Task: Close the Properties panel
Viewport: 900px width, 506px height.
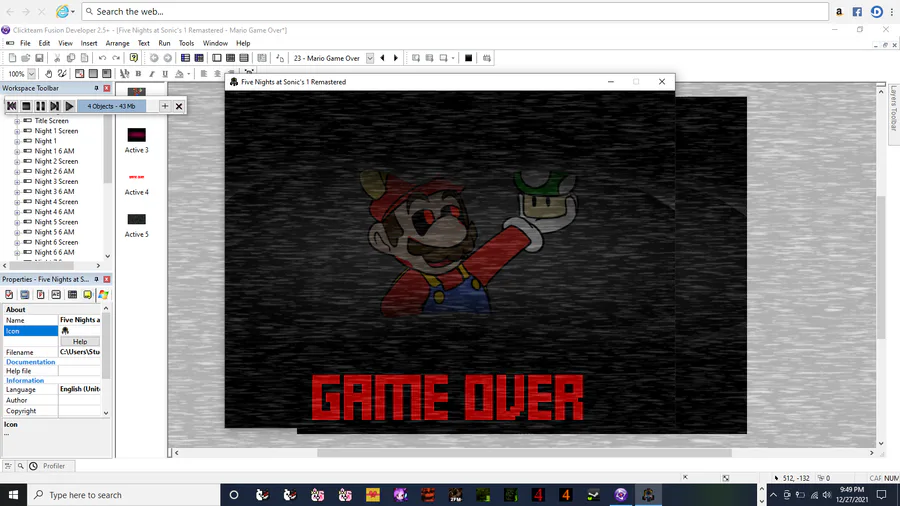Action: (x=107, y=279)
